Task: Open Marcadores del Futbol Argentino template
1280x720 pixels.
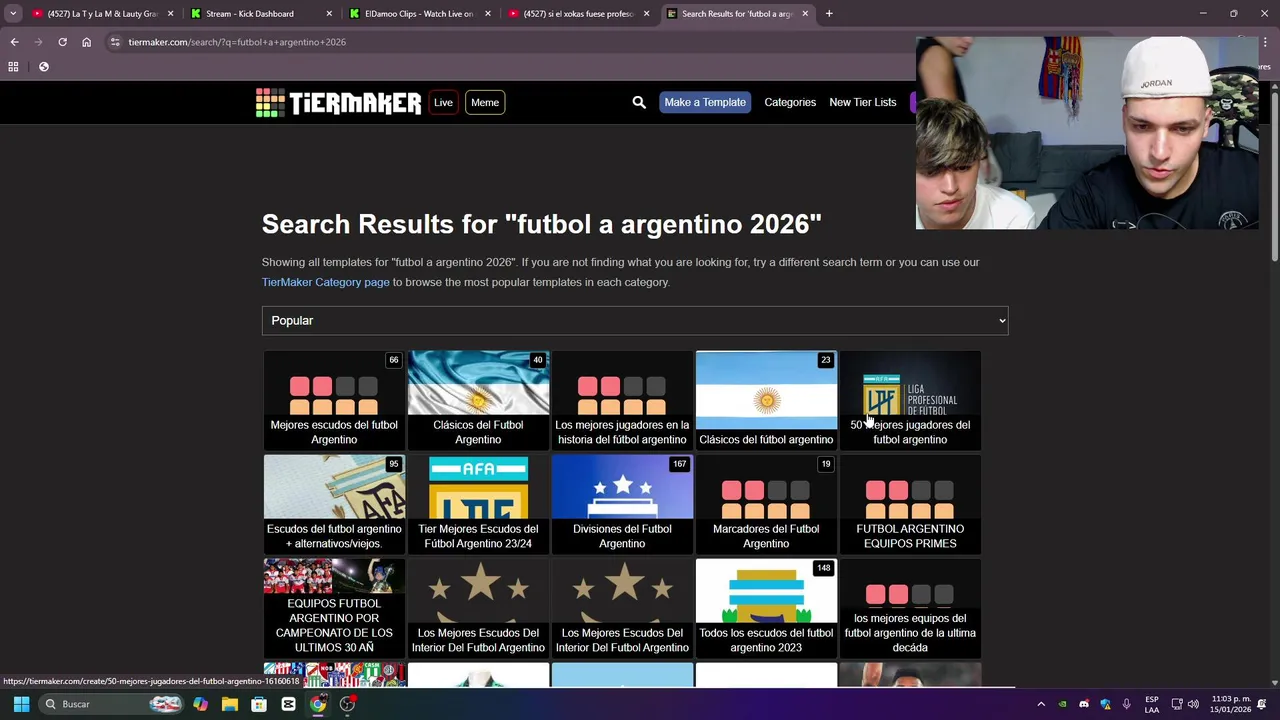Action: [766, 503]
